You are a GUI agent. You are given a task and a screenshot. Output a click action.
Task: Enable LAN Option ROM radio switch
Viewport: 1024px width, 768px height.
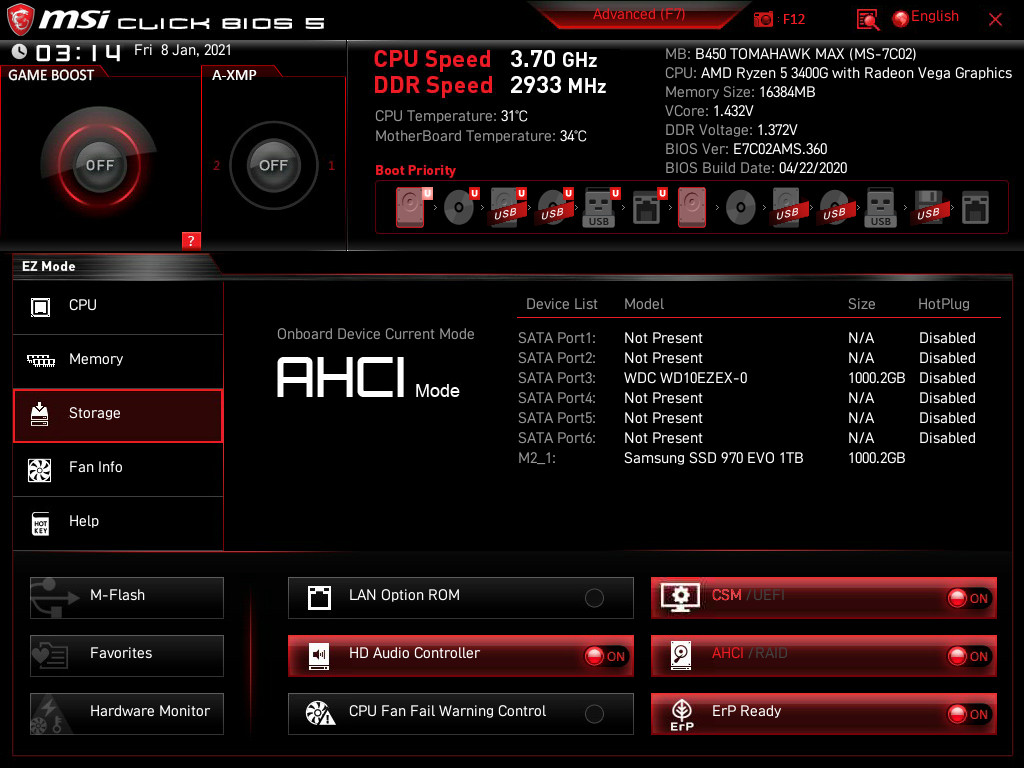[x=594, y=598]
